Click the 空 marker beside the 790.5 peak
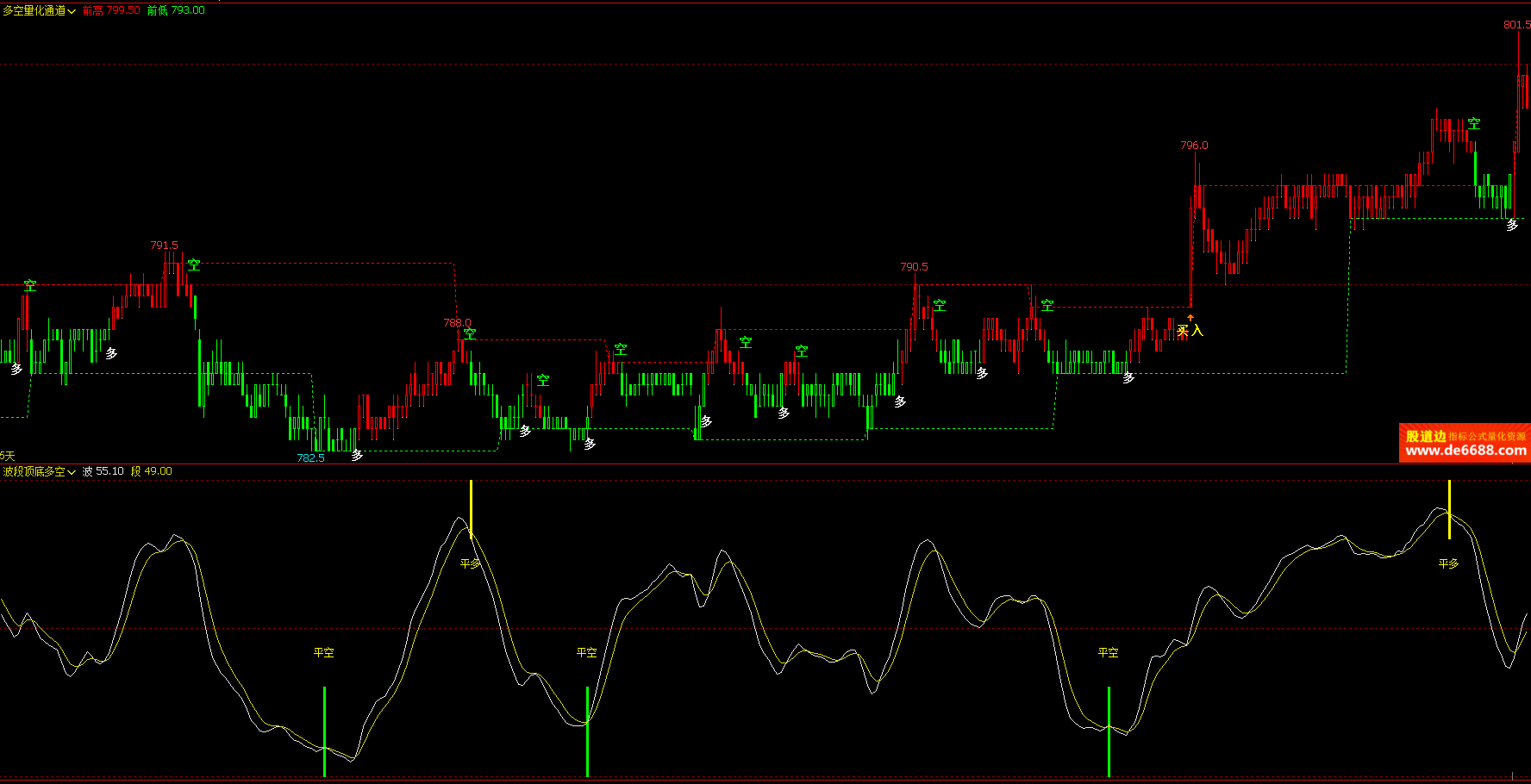 940,305
